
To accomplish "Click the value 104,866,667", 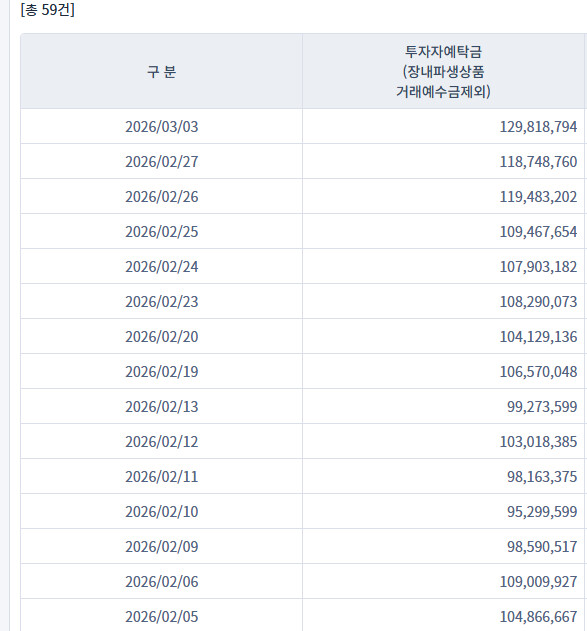I will [x=538, y=617].
